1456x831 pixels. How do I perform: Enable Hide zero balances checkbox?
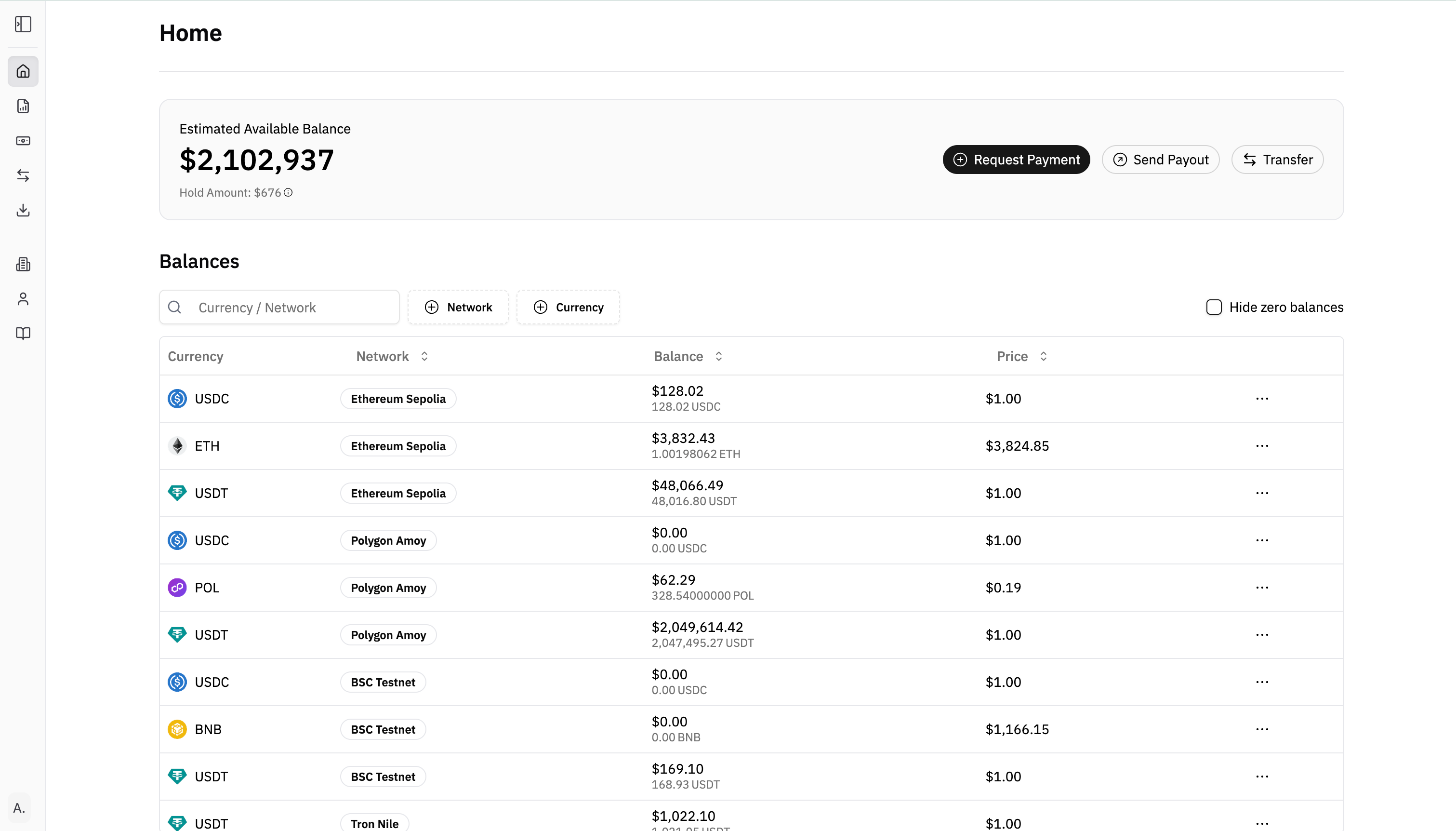point(1214,307)
